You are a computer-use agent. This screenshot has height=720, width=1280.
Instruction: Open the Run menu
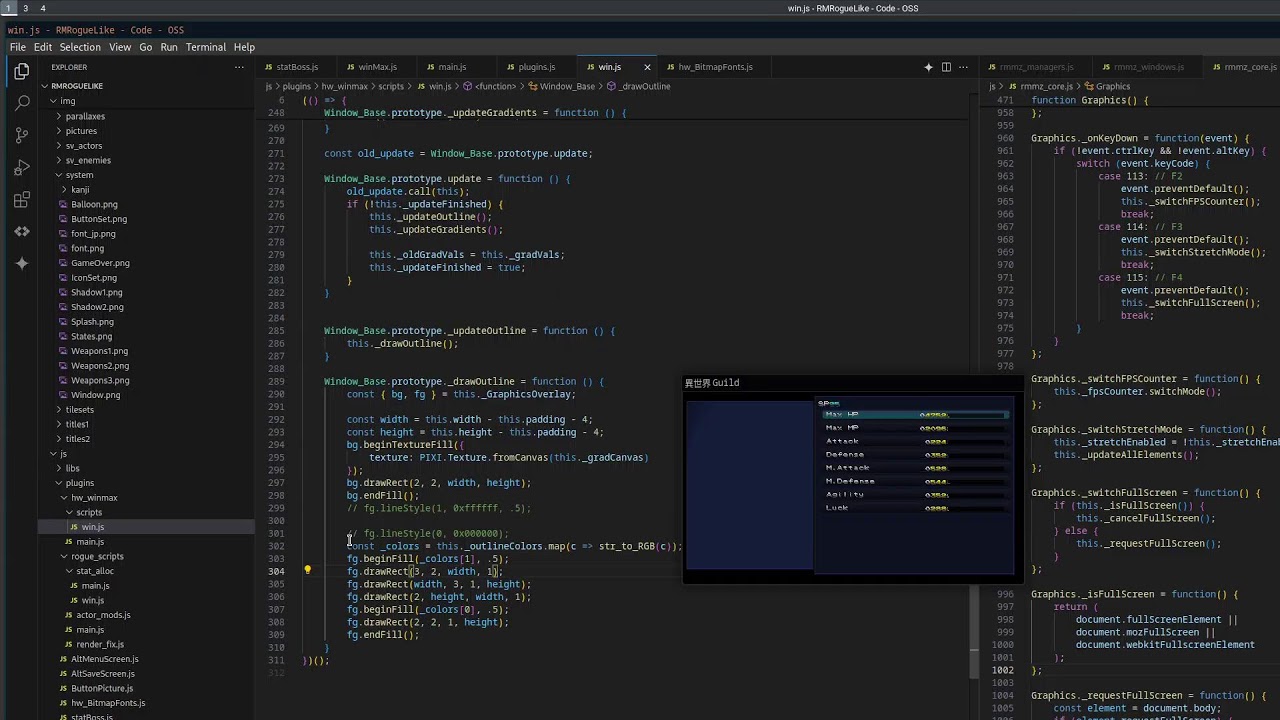click(x=169, y=47)
